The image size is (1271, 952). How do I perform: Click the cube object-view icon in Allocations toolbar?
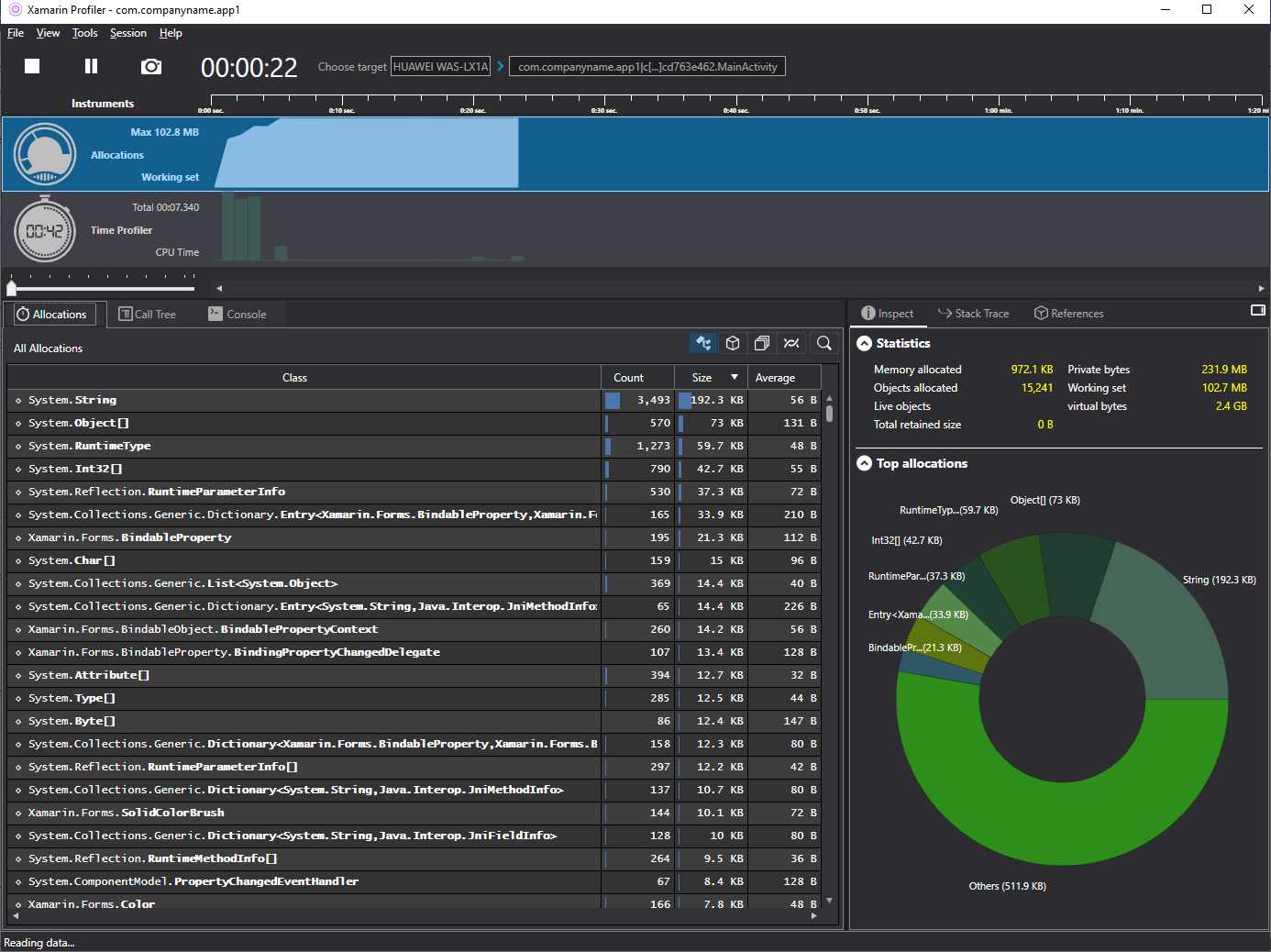coord(732,343)
